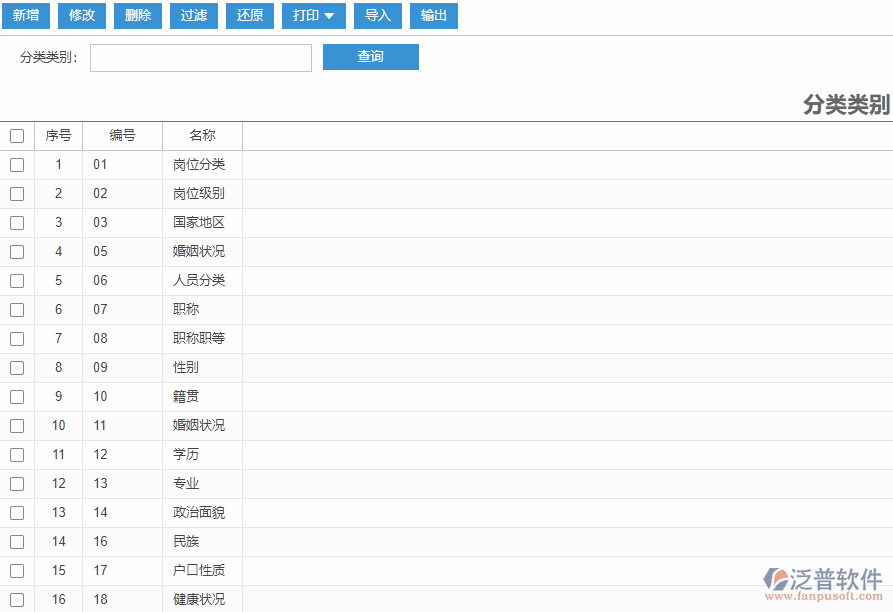Screen dimensions: 893x612
Task: Check the checkbox for 性别 row
Action: tap(17, 367)
